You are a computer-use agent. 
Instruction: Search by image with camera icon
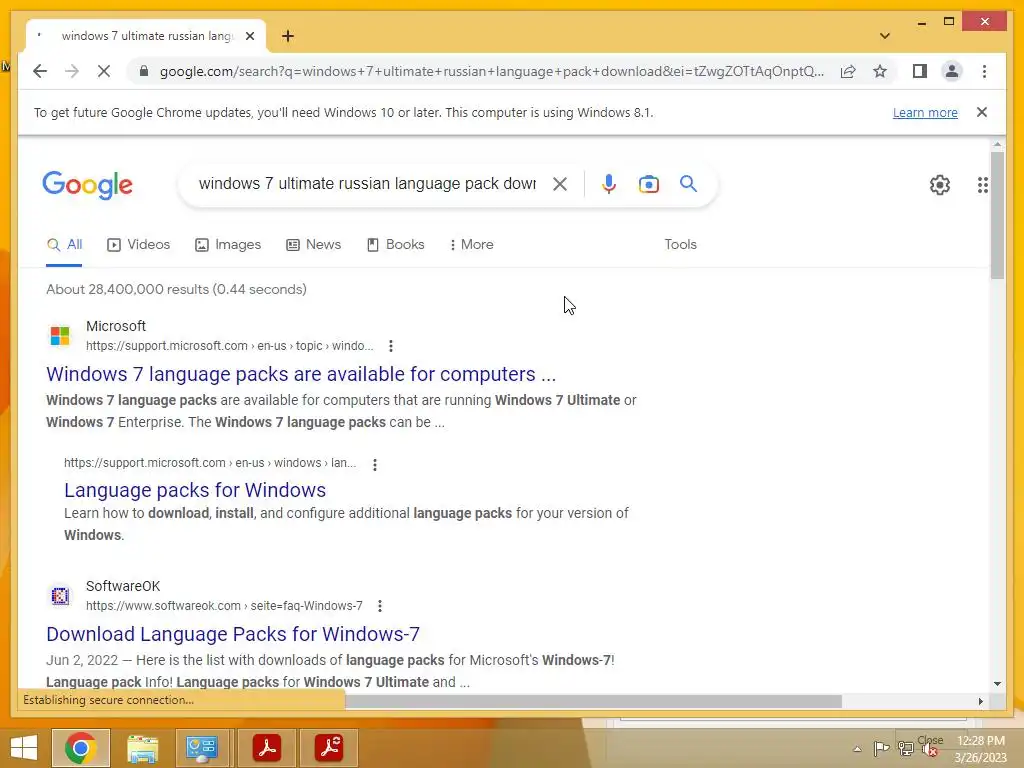tap(648, 184)
